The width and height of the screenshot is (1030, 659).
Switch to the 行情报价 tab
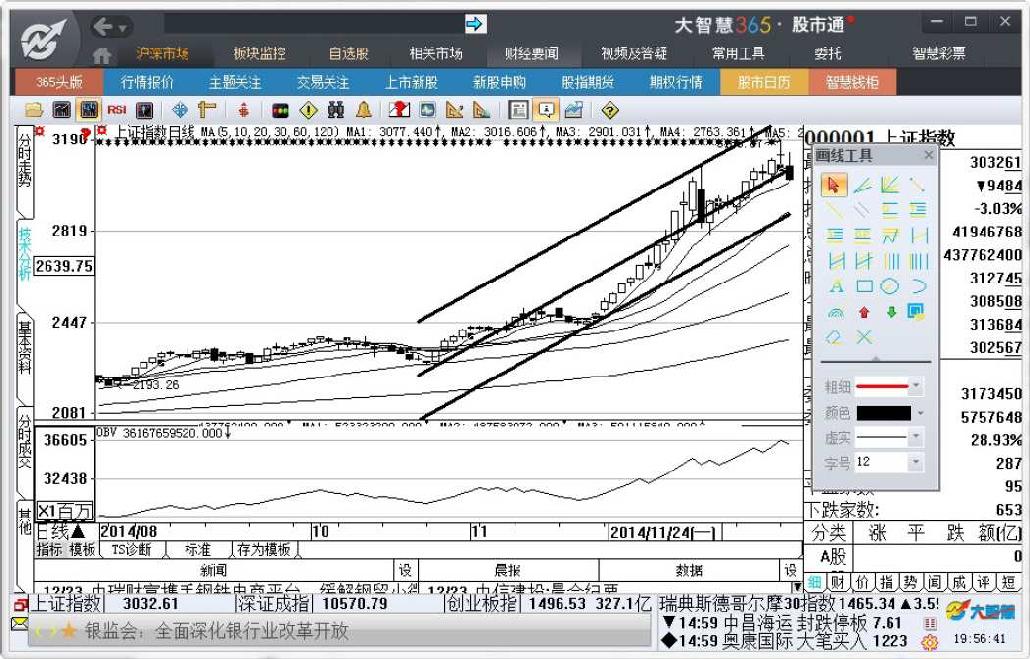(147, 82)
